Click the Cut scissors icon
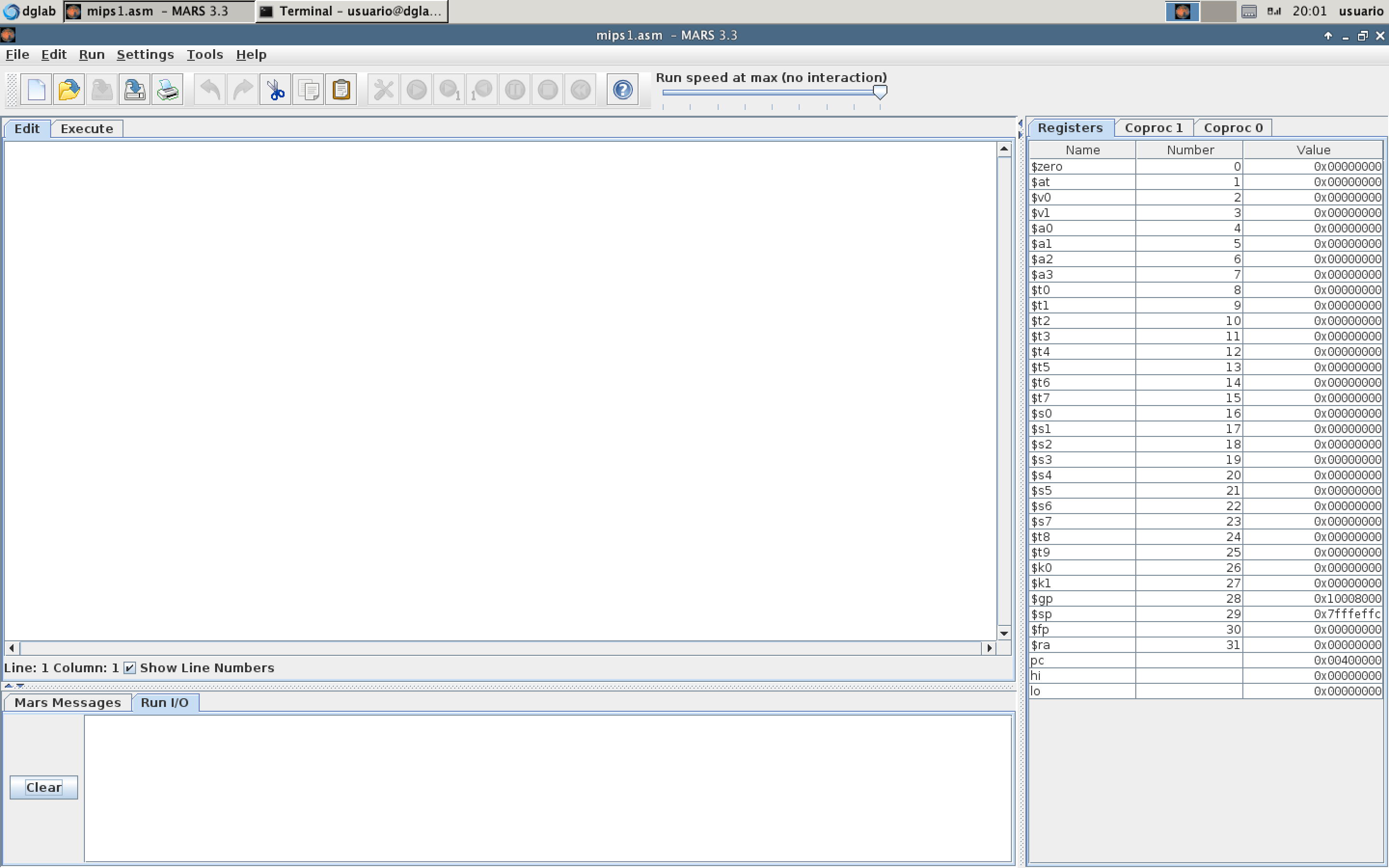The height and width of the screenshot is (868, 1389). (x=275, y=90)
